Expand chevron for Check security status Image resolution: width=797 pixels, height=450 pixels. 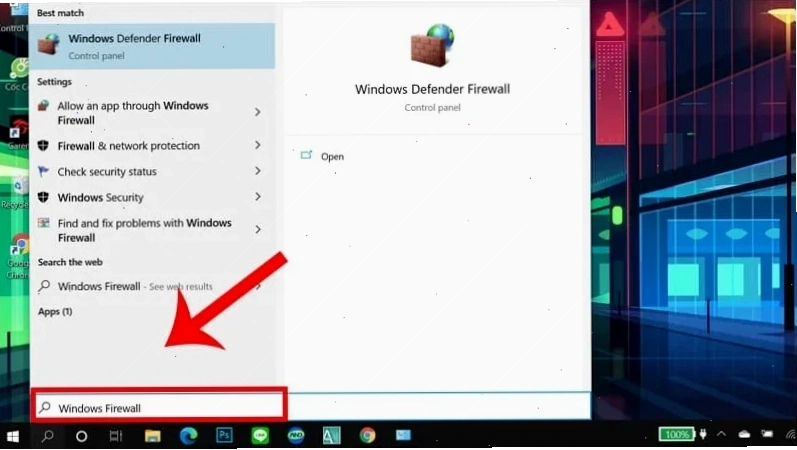pos(258,171)
